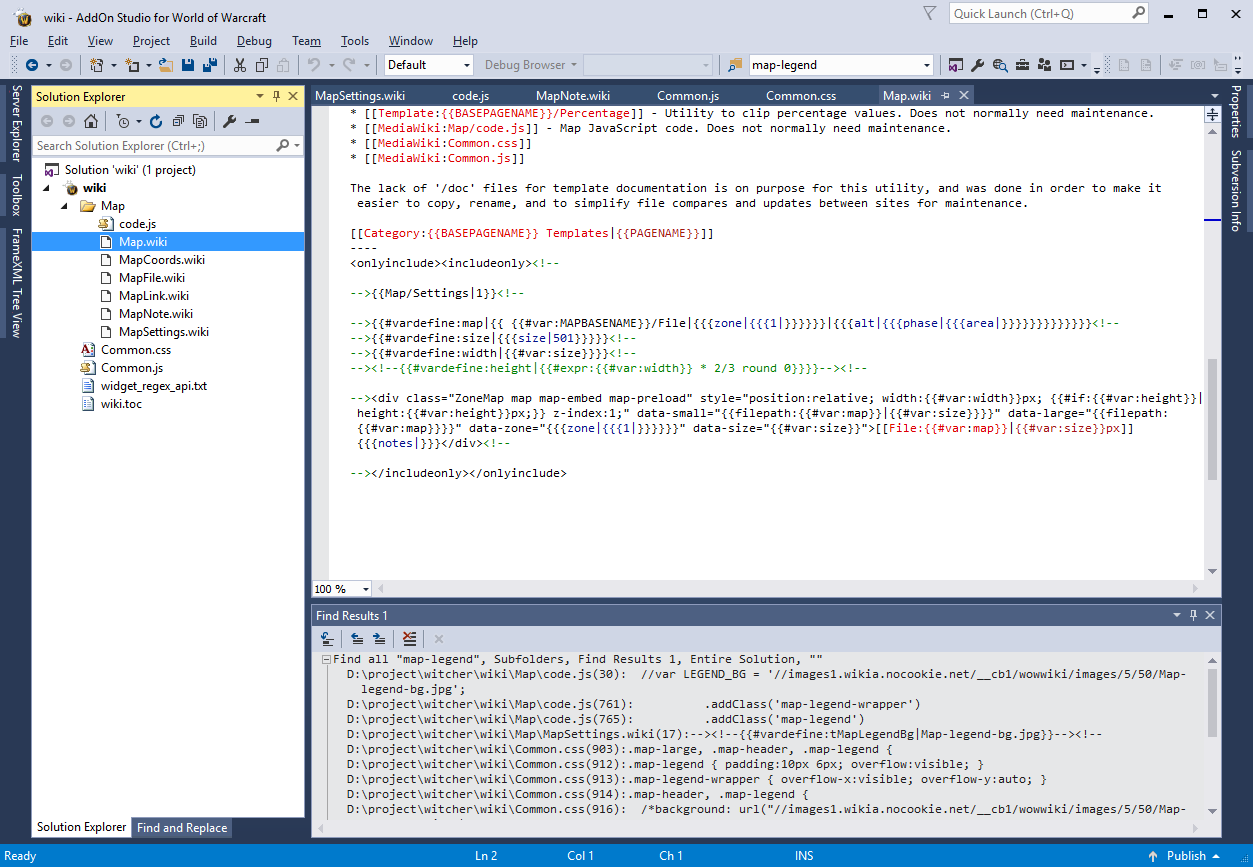Click the New Project toolbar icon
Image resolution: width=1253 pixels, height=867 pixels.
point(97,65)
